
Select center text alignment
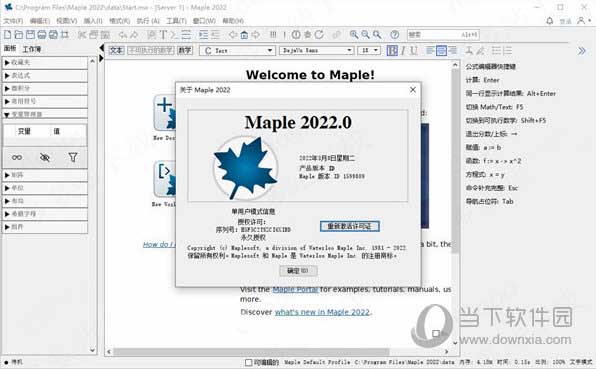(x=441, y=50)
